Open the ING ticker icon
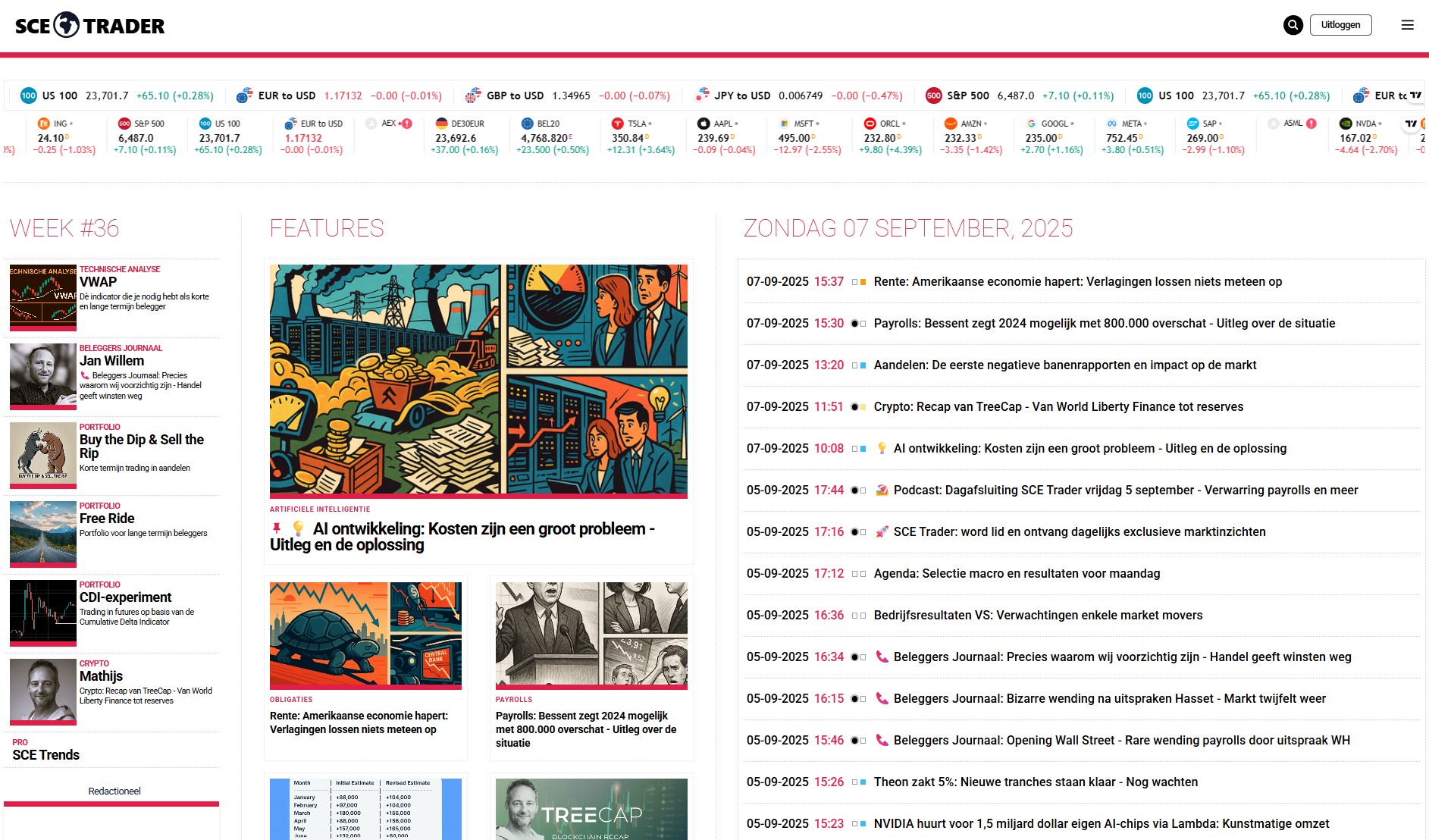The image size is (1429, 840). (x=43, y=124)
